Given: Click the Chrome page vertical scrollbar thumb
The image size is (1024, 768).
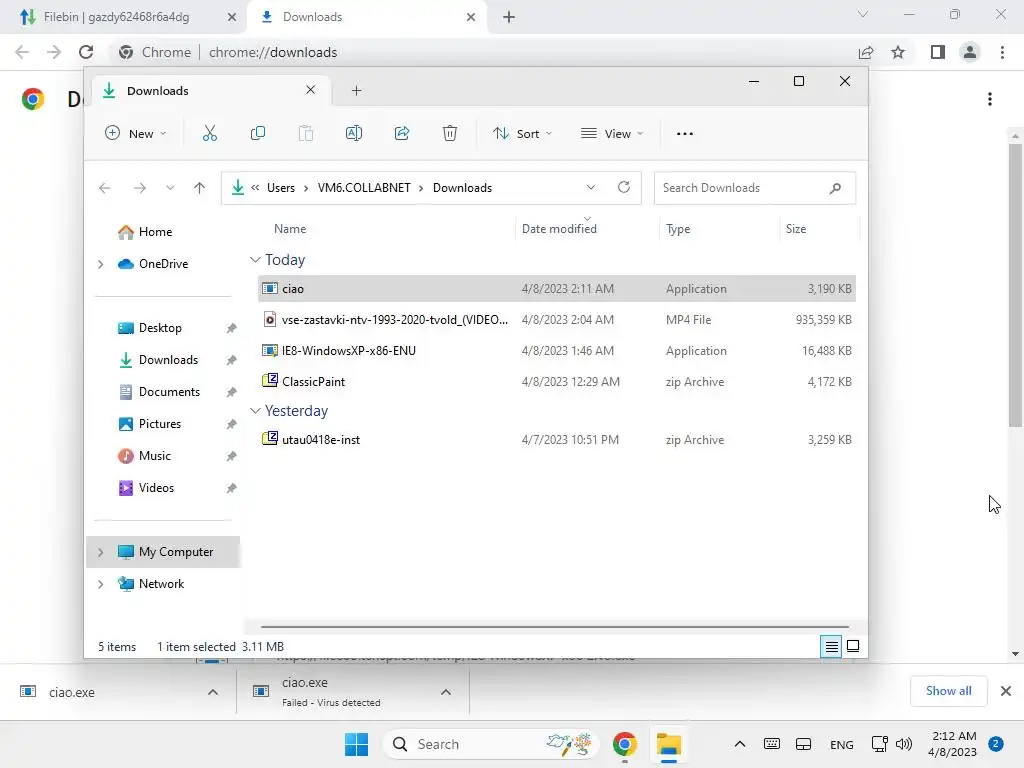Looking at the screenshot, I should tap(1015, 285).
